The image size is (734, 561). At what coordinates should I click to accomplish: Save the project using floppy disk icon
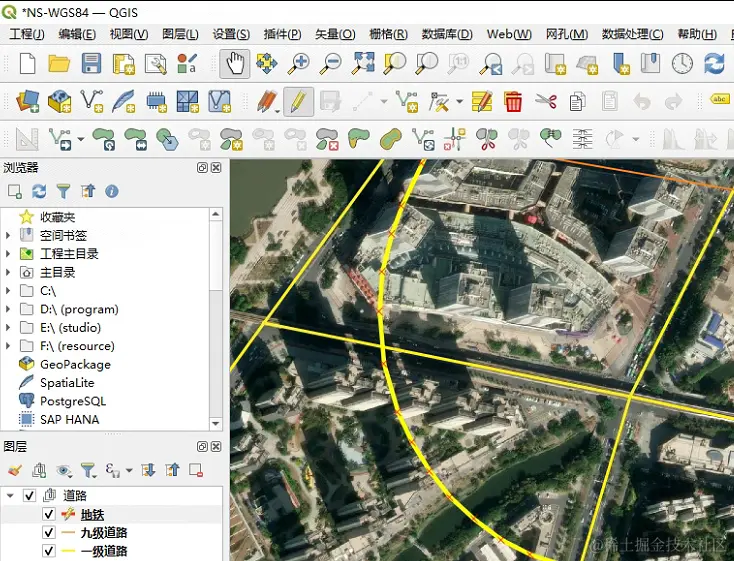coord(91,63)
